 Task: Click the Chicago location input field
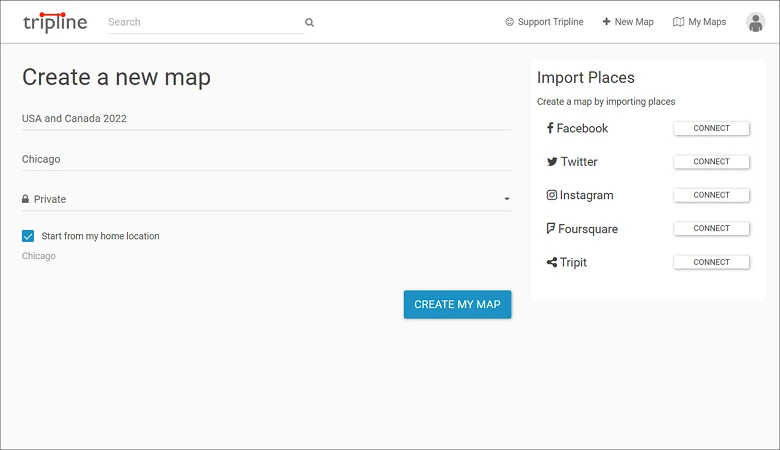pyautogui.click(x=266, y=159)
